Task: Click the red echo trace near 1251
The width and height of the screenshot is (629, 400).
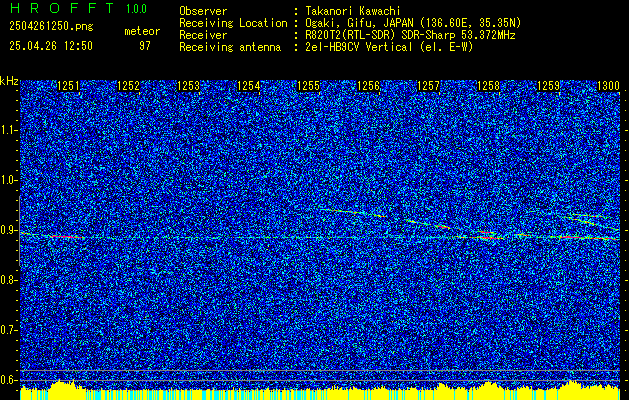Action: pos(67,237)
